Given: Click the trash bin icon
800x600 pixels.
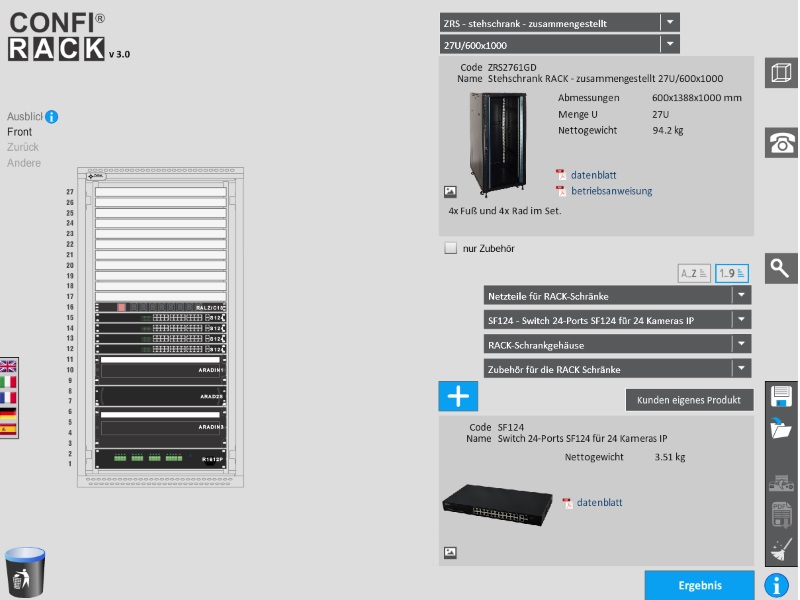Looking at the screenshot, I should tap(25, 571).
